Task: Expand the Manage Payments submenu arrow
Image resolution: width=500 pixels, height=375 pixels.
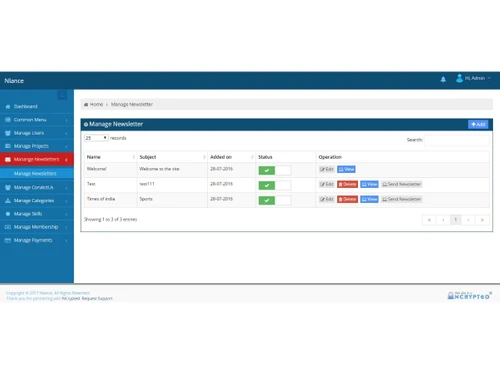Action: click(66, 240)
